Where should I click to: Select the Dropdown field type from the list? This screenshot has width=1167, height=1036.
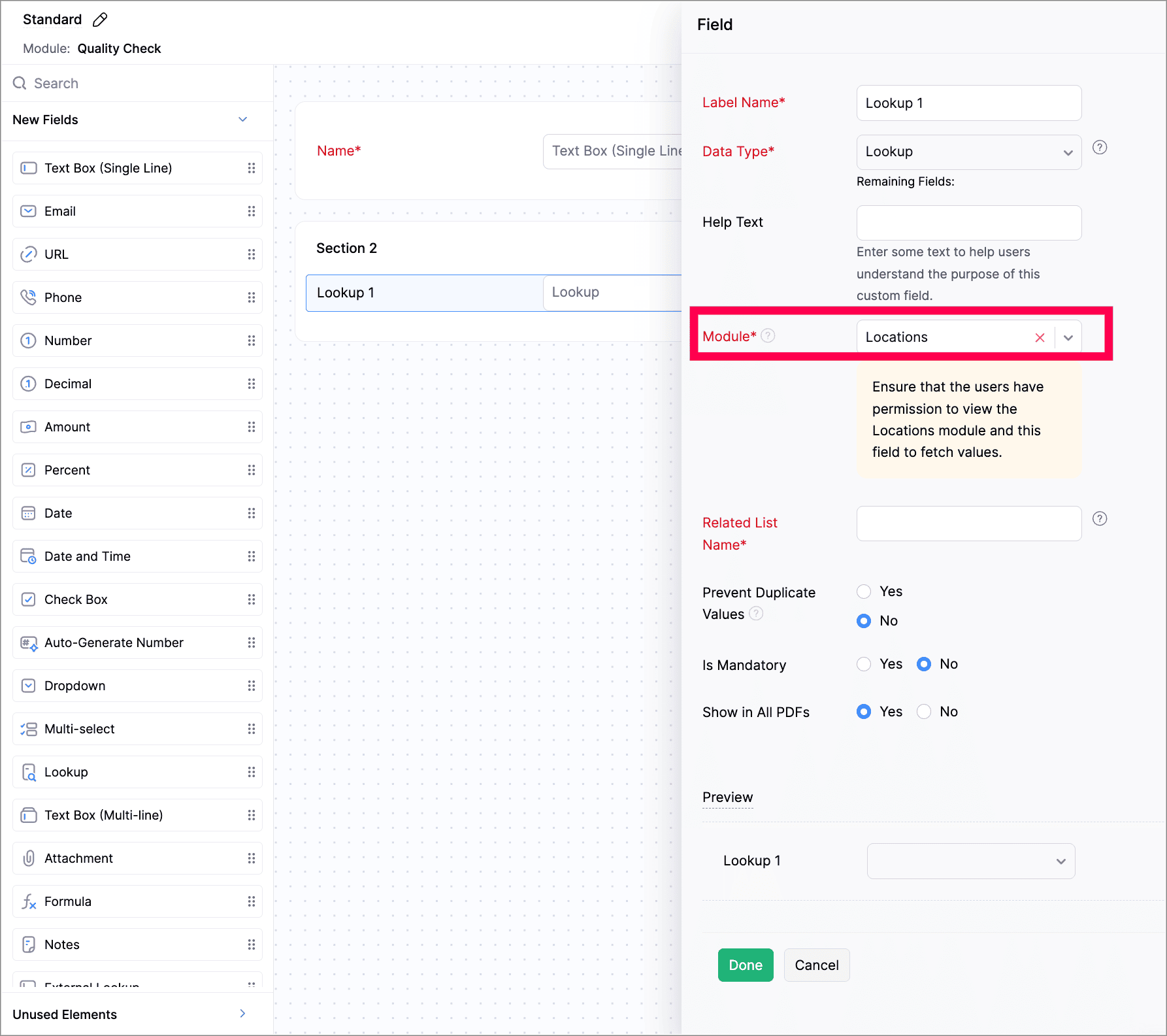[x=74, y=686]
